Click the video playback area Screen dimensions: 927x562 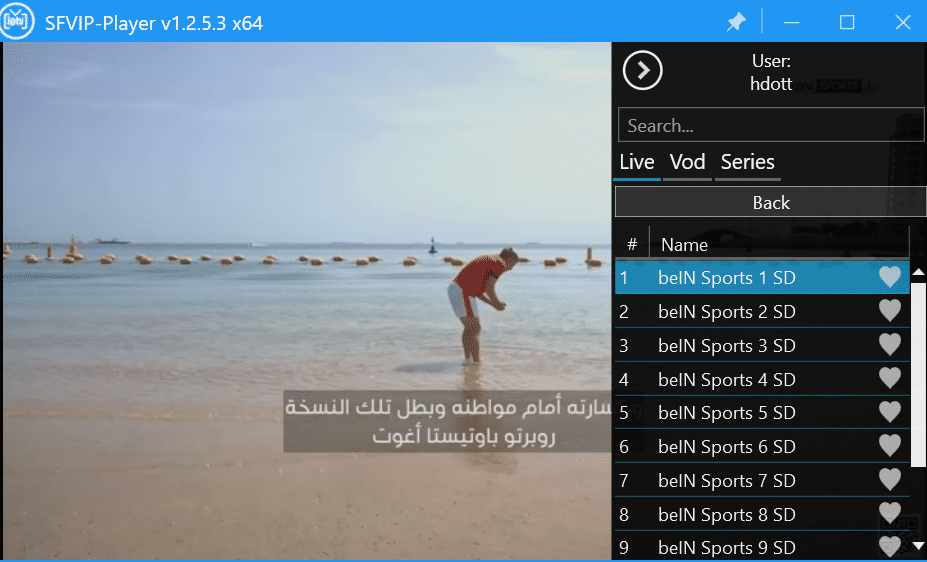click(307, 300)
